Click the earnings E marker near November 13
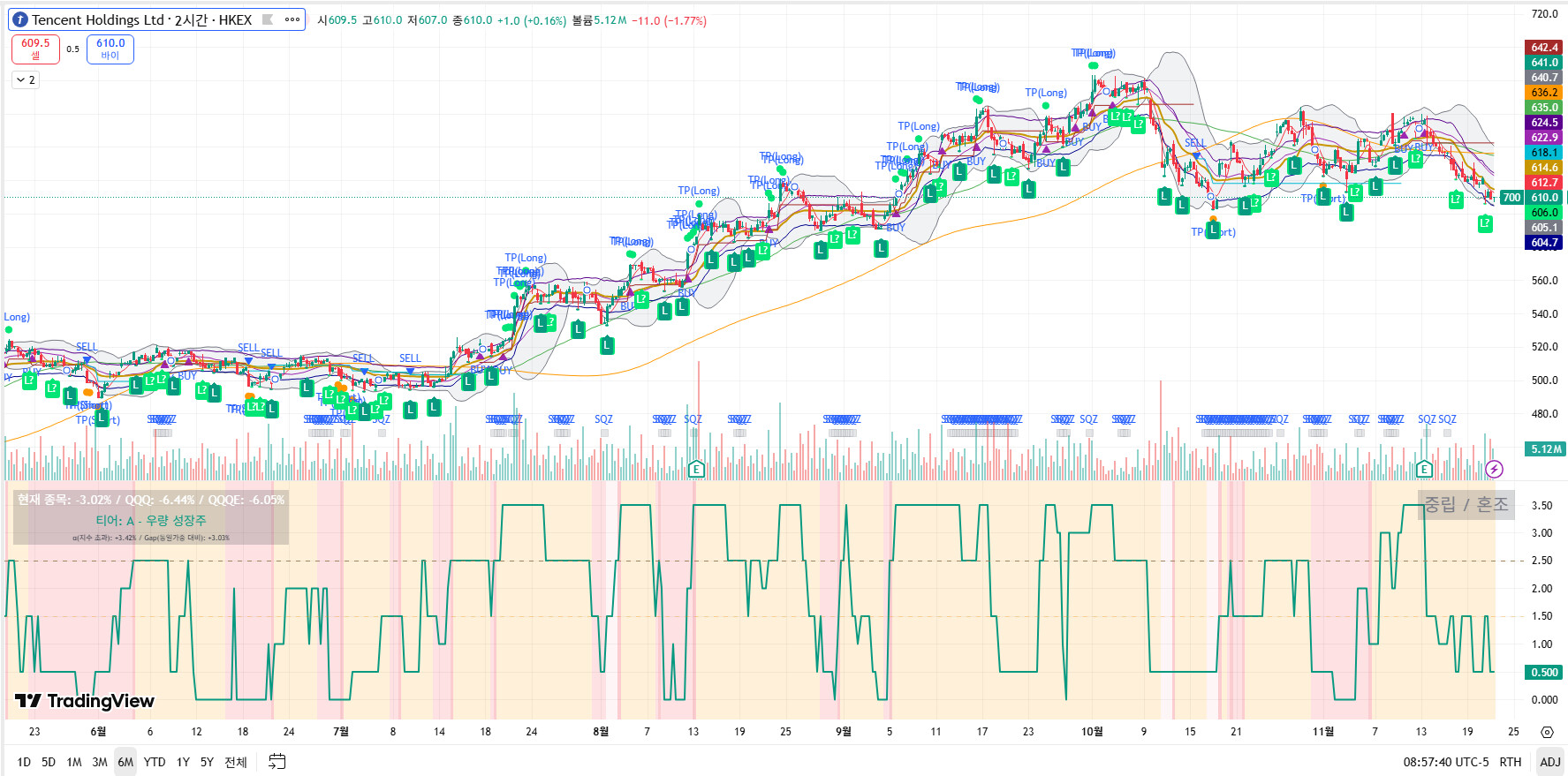The image size is (1568, 776). pos(1423,469)
